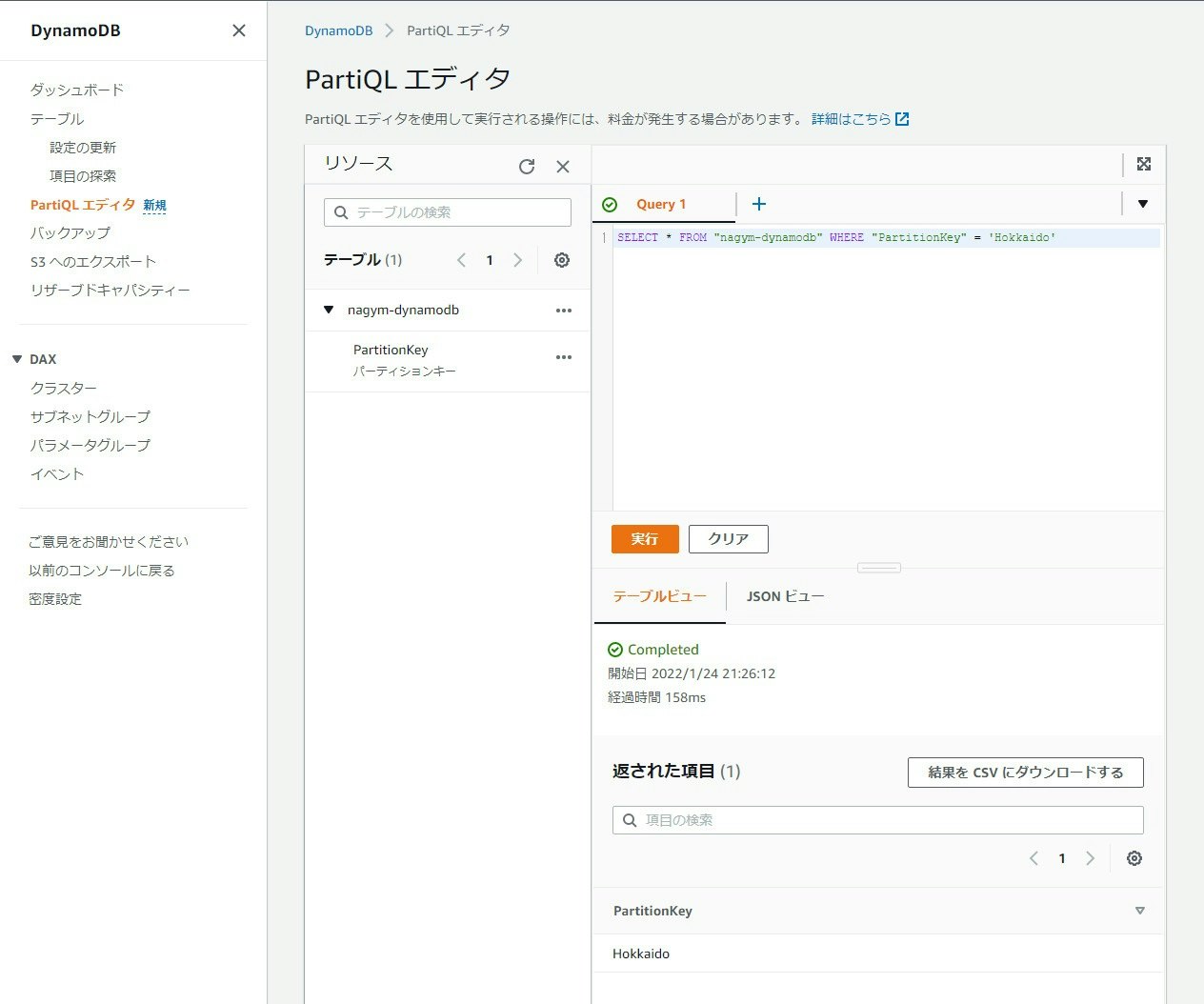This screenshot has height=1004, width=1204.
Task: Collapse the DAX section
Action: [17, 359]
